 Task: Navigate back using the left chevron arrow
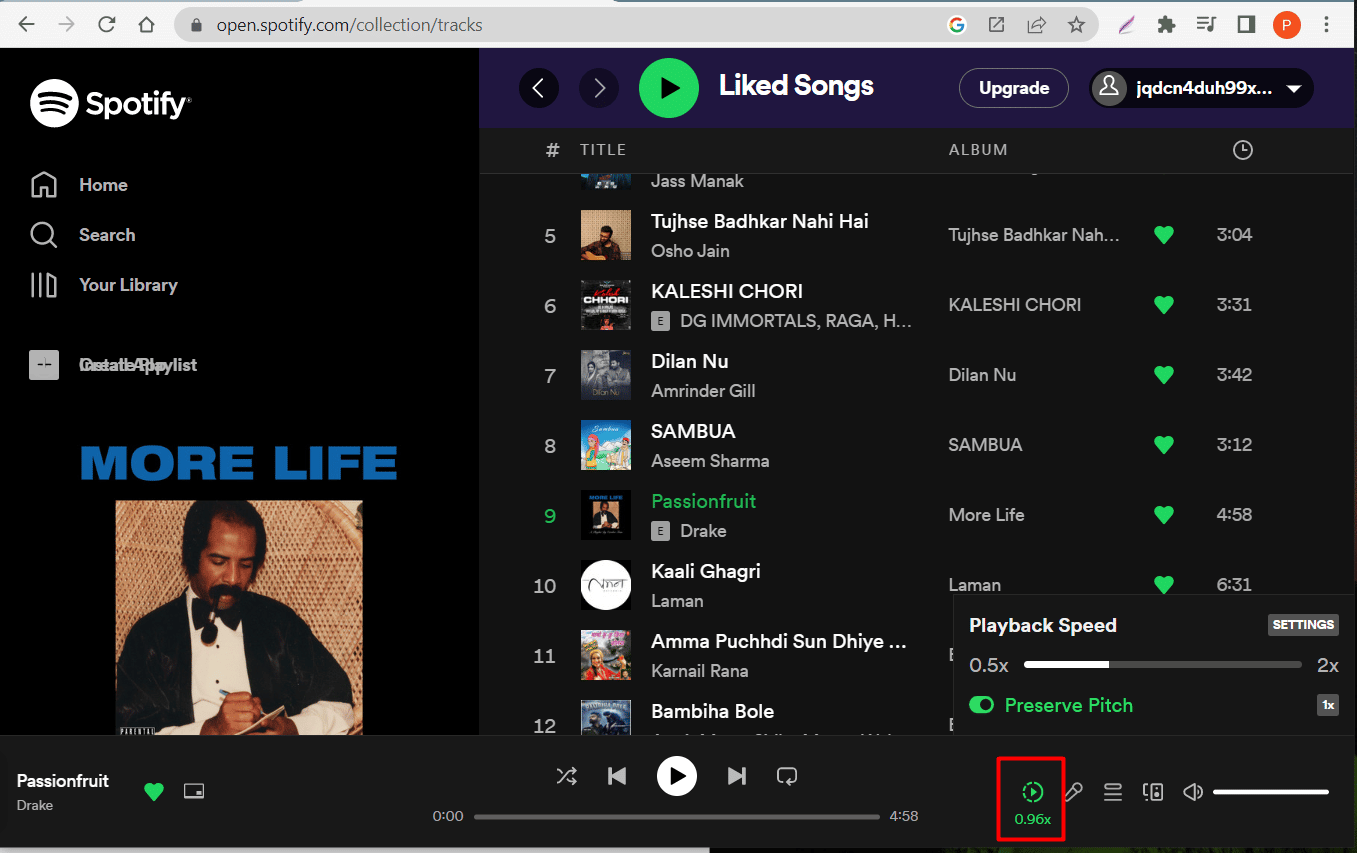click(539, 88)
